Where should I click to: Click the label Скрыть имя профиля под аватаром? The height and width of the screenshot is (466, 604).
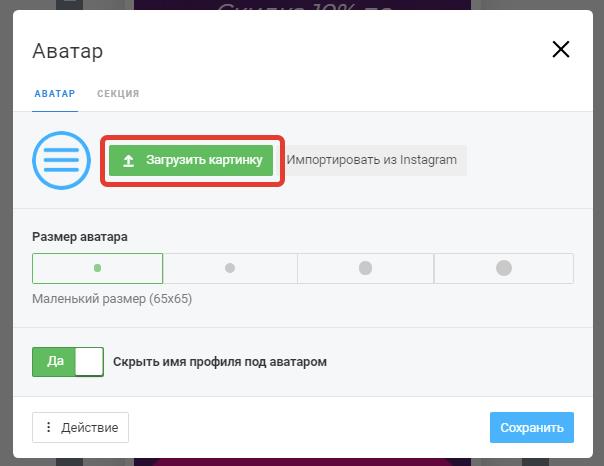pos(220,362)
